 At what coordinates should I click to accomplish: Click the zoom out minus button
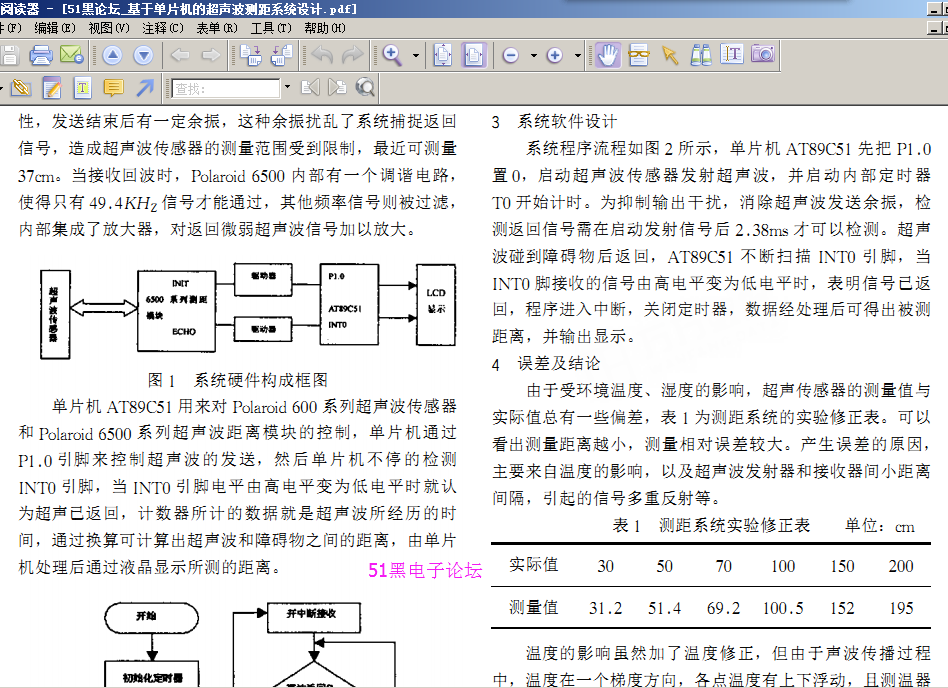[x=511, y=55]
